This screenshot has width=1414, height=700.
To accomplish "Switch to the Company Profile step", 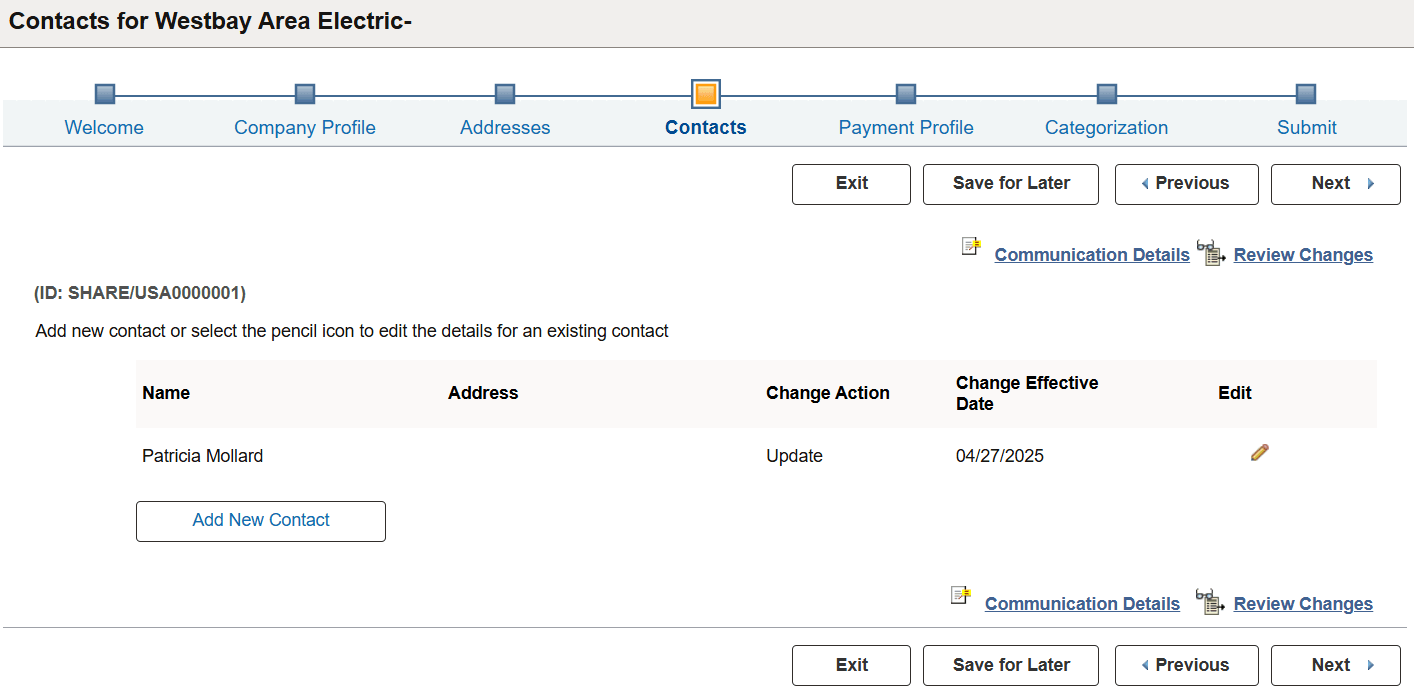I will point(305,127).
